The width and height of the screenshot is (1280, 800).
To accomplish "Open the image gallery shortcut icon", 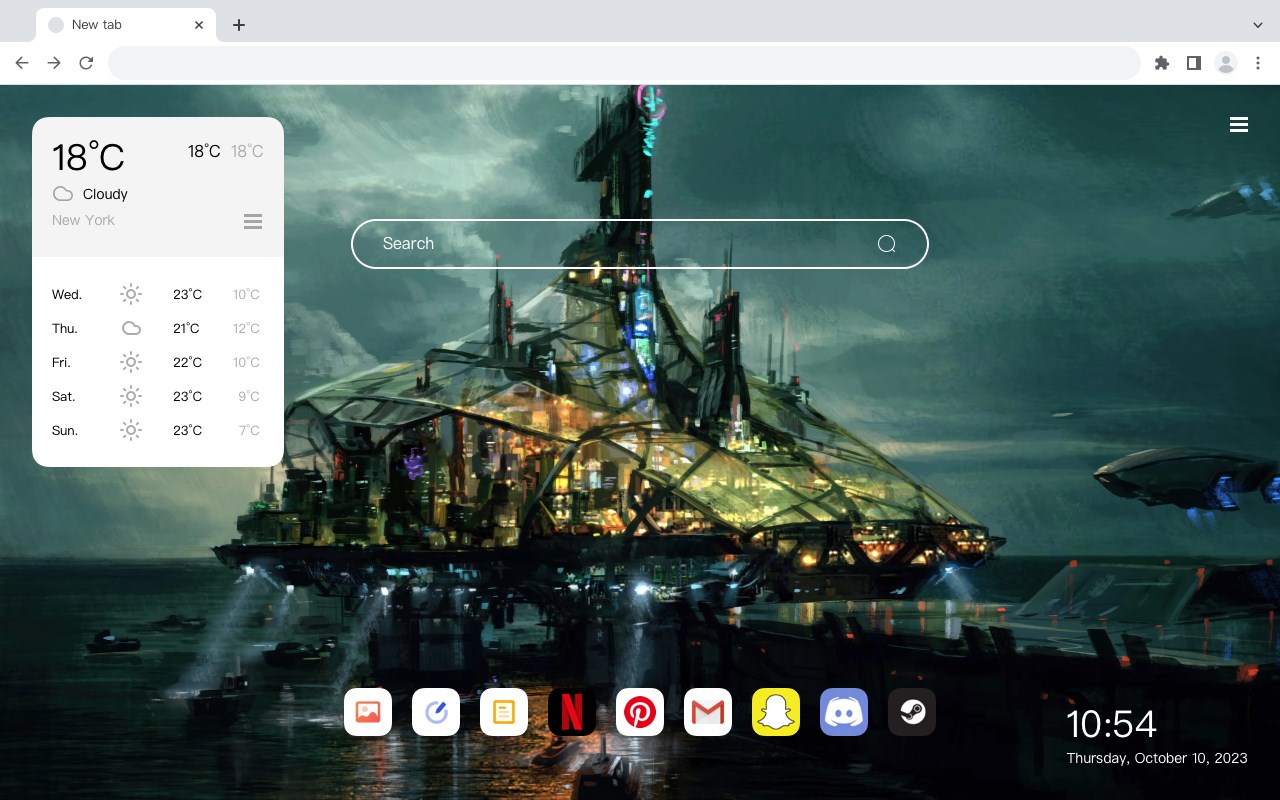I will [368, 712].
